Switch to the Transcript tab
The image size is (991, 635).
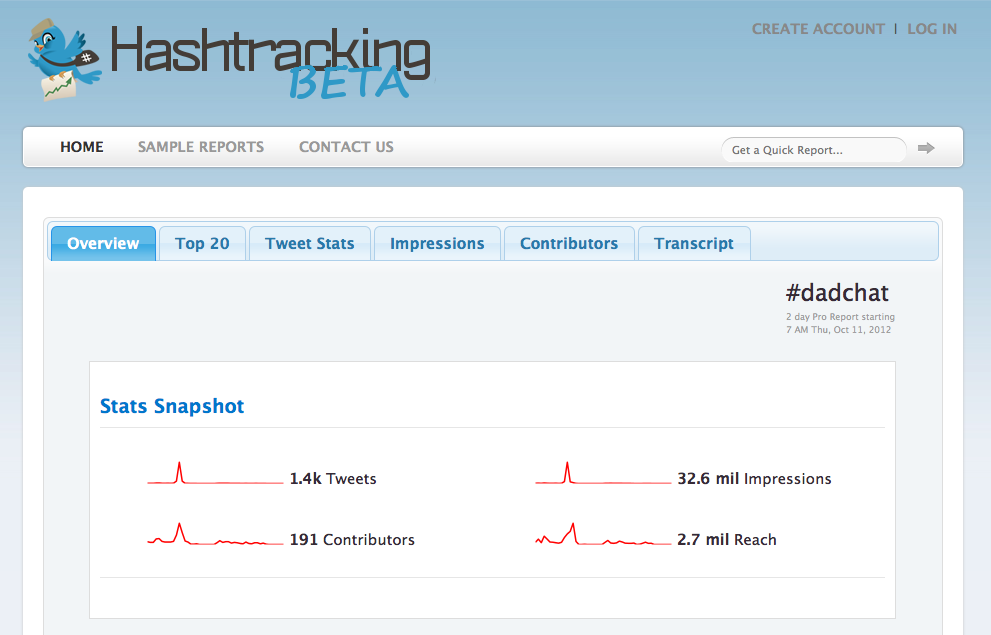click(694, 243)
